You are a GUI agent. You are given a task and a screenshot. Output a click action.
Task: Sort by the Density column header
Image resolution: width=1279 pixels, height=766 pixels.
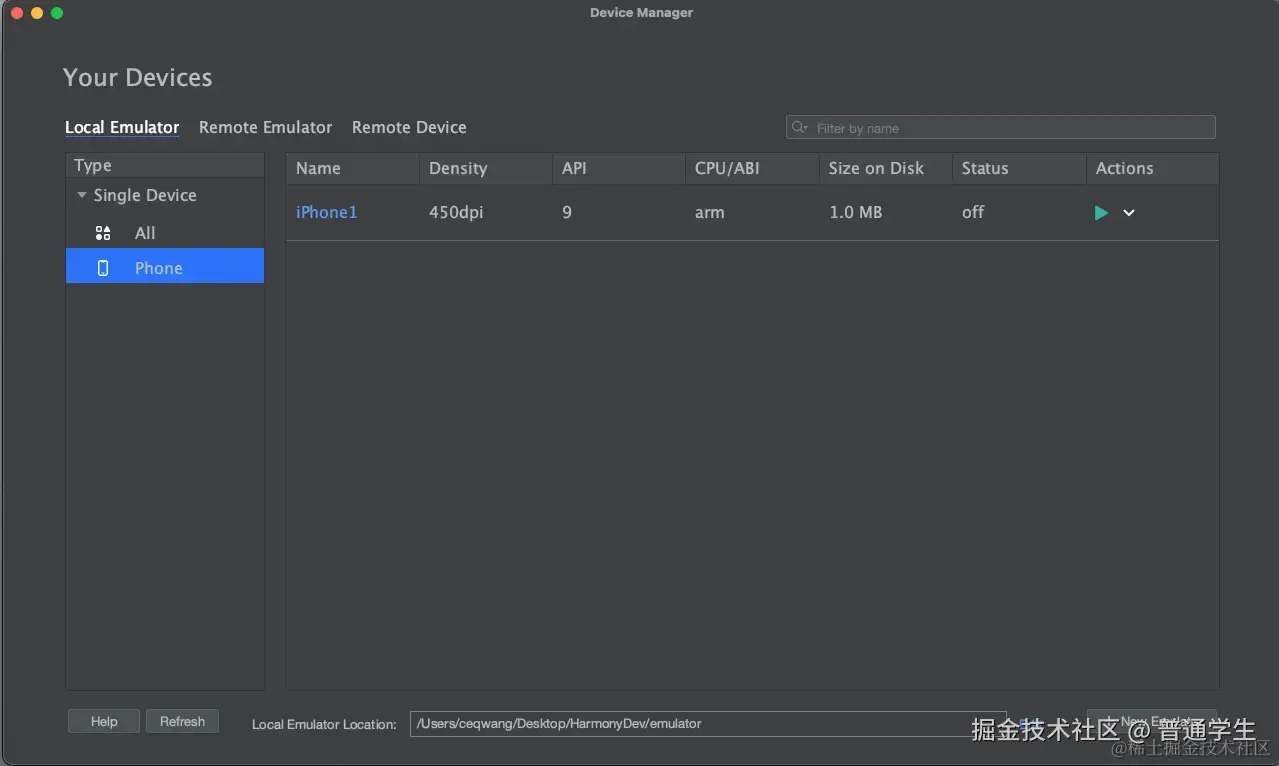485,168
